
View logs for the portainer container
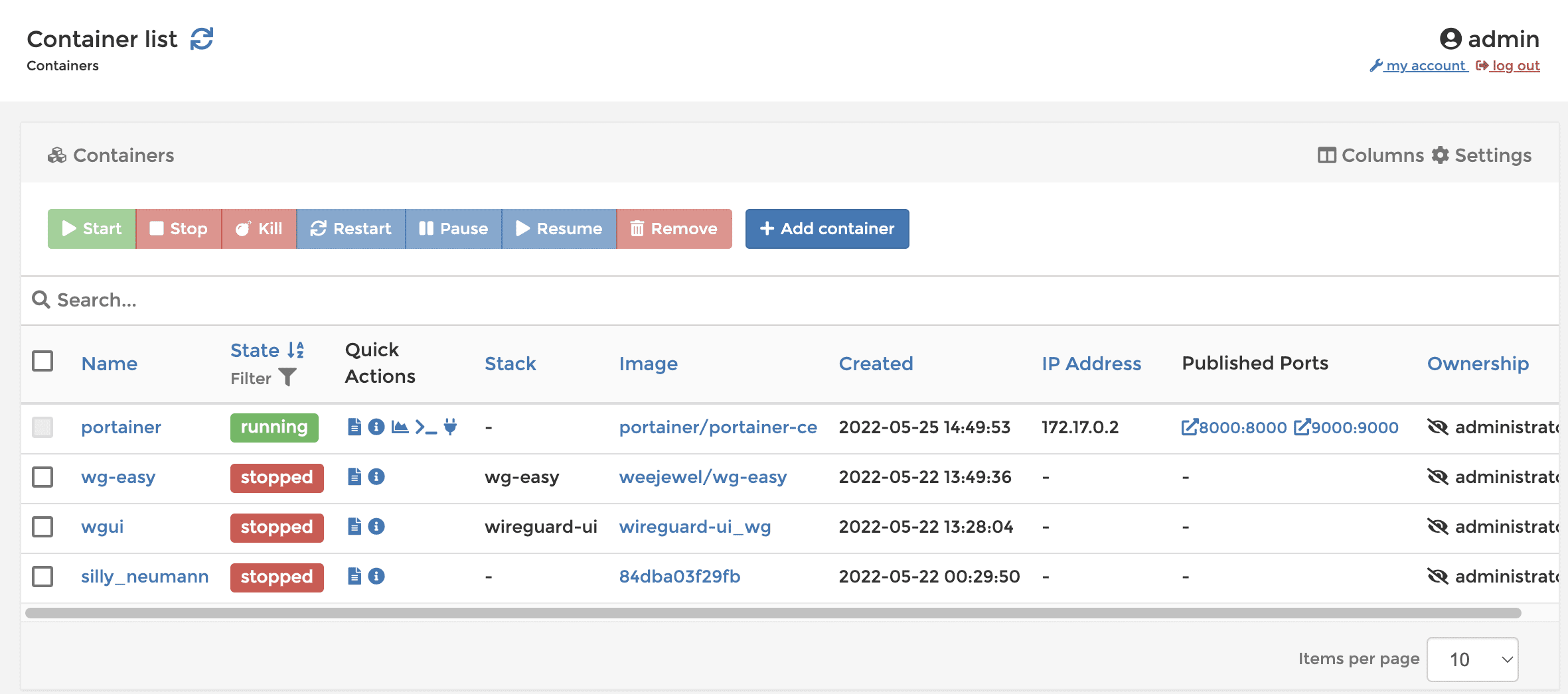pyautogui.click(x=354, y=427)
